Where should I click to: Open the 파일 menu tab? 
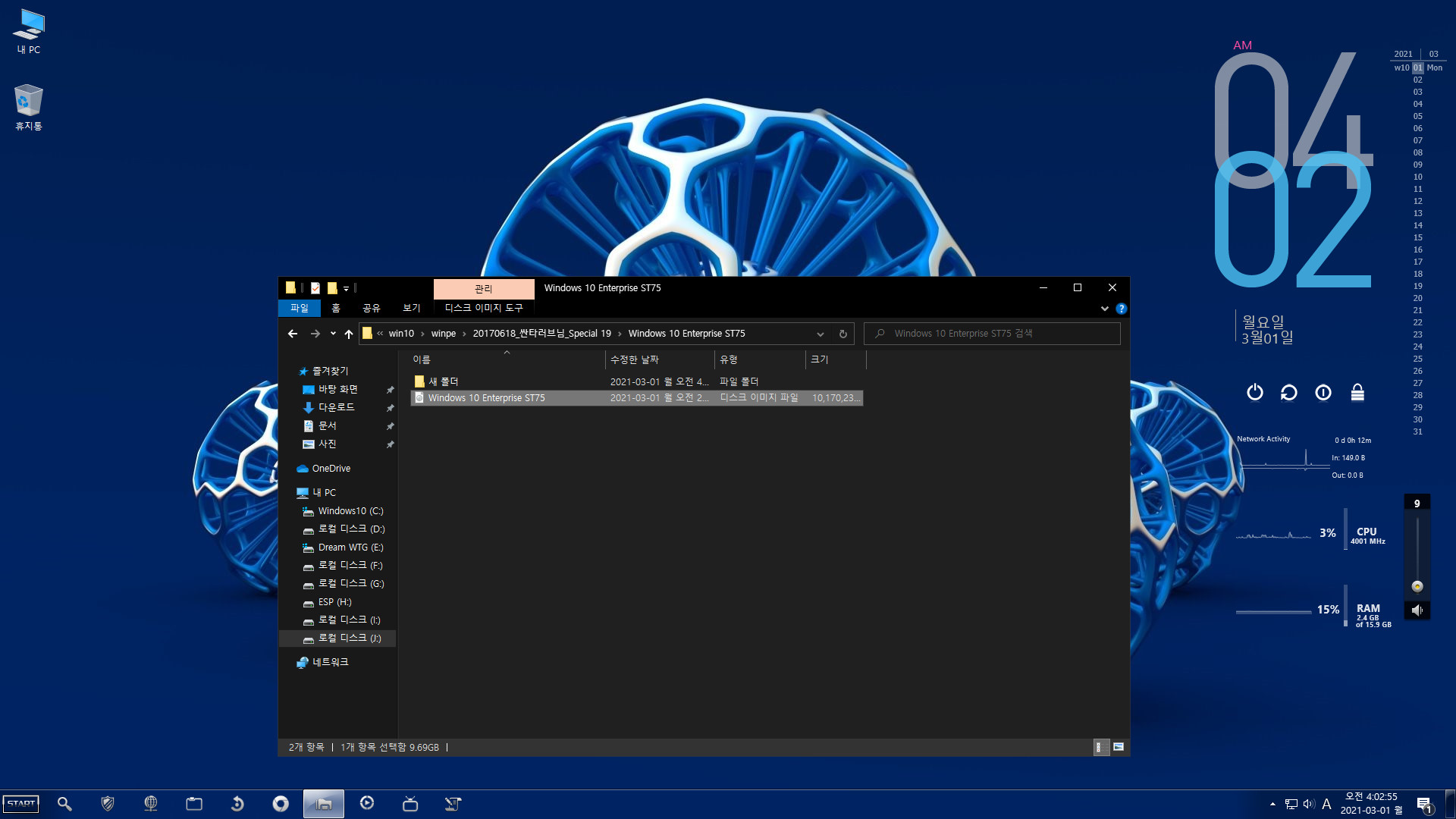click(300, 308)
